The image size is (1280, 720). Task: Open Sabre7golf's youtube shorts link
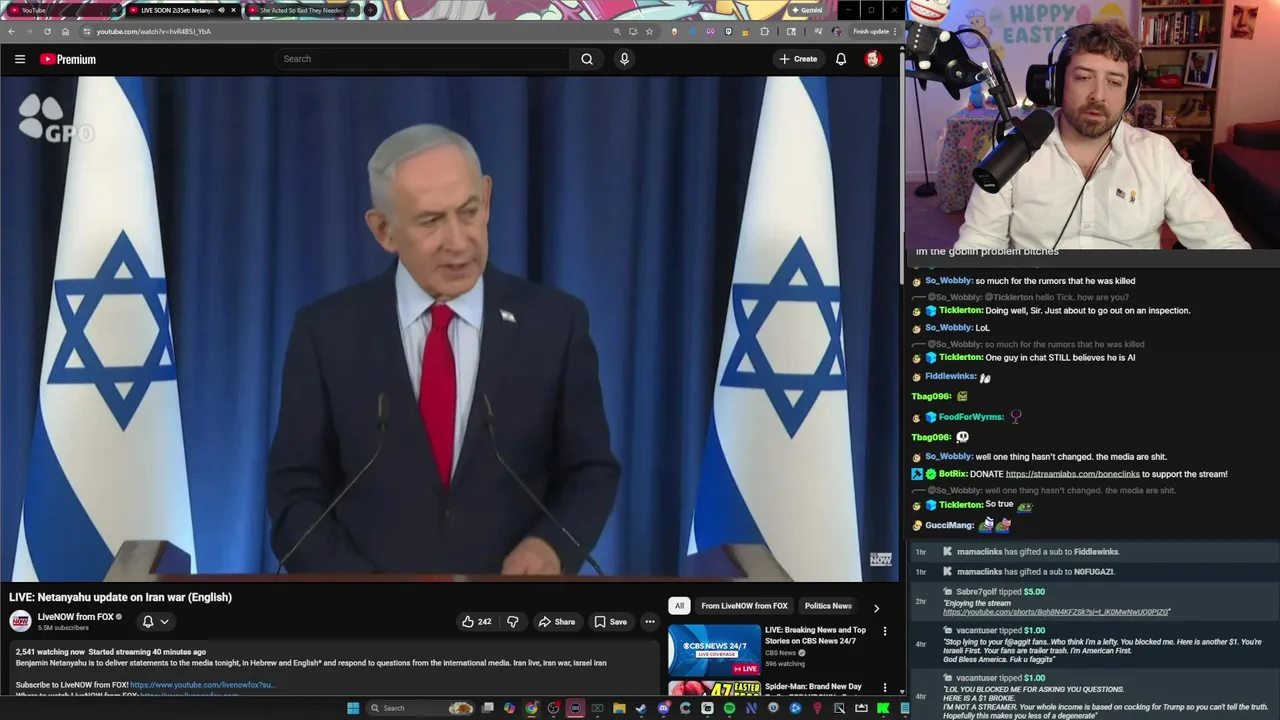pos(1056,612)
